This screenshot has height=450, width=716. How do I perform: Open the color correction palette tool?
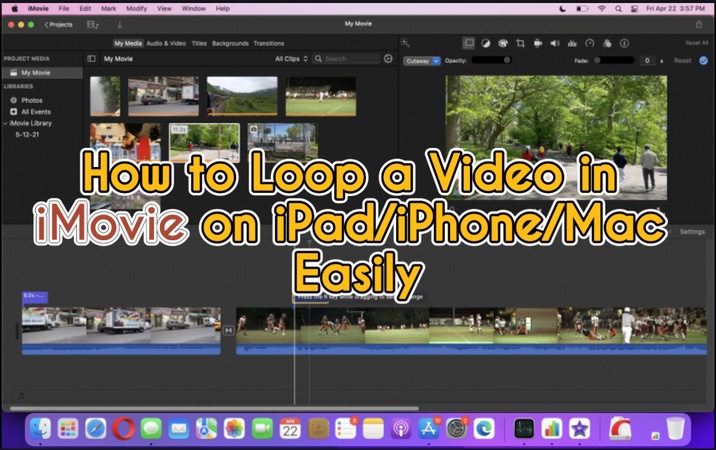pyautogui.click(x=502, y=43)
